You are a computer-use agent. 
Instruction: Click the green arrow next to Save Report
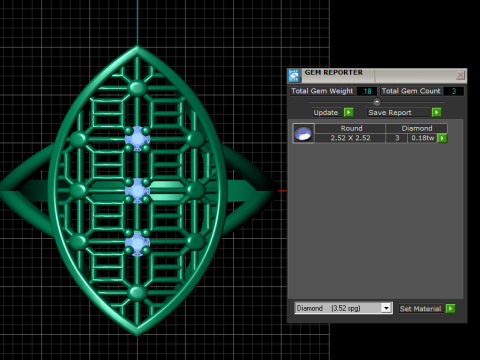click(436, 112)
